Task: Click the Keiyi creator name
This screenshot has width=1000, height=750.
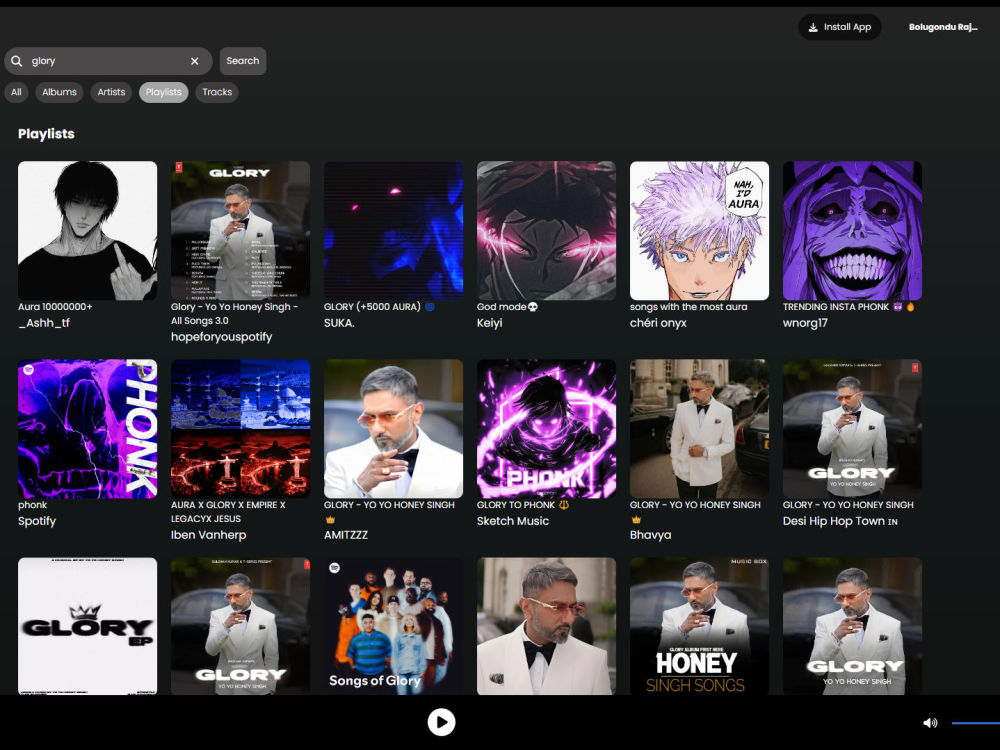Action: pyautogui.click(x=490, y=323)
